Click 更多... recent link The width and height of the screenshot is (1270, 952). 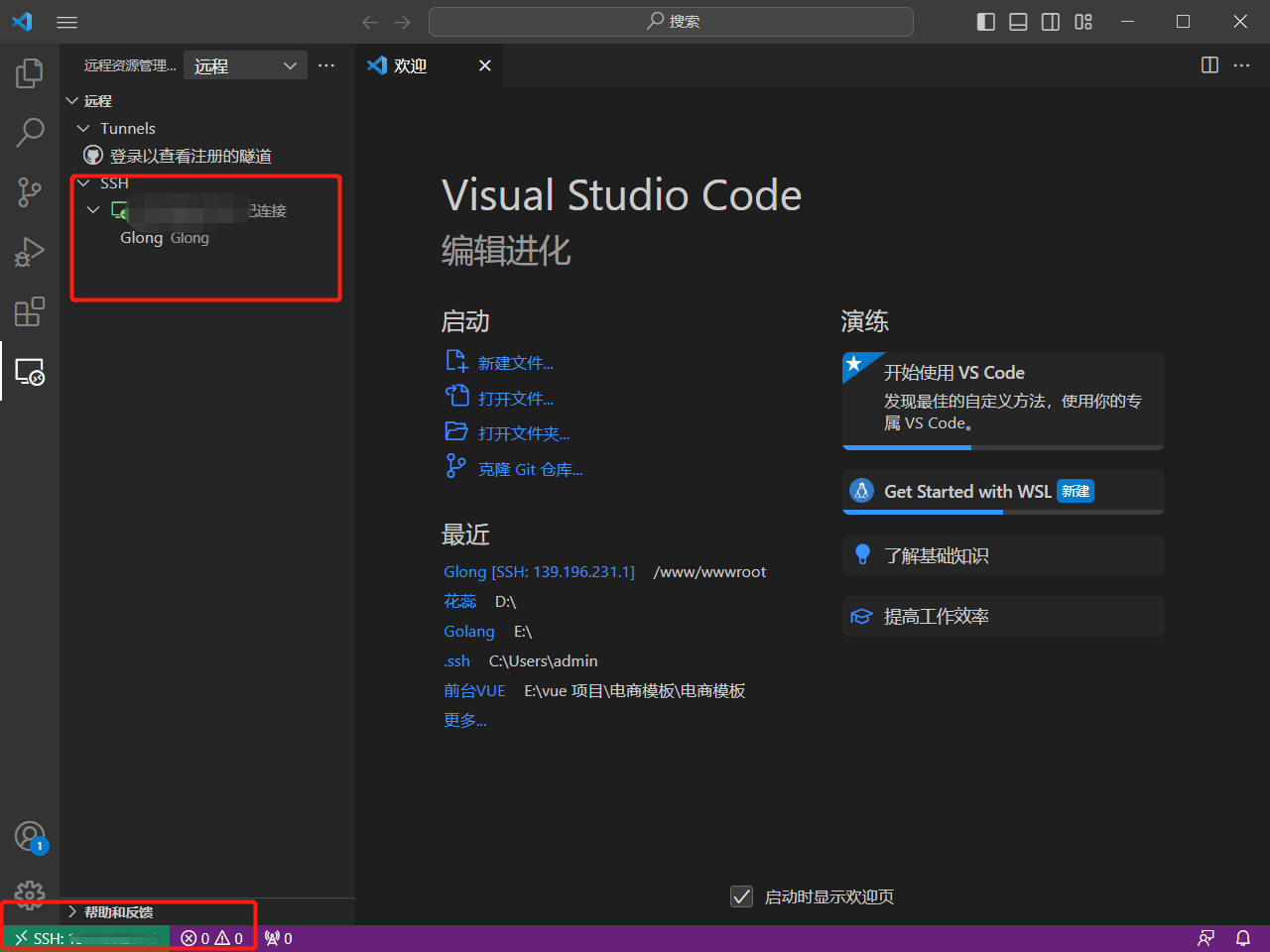465,721
